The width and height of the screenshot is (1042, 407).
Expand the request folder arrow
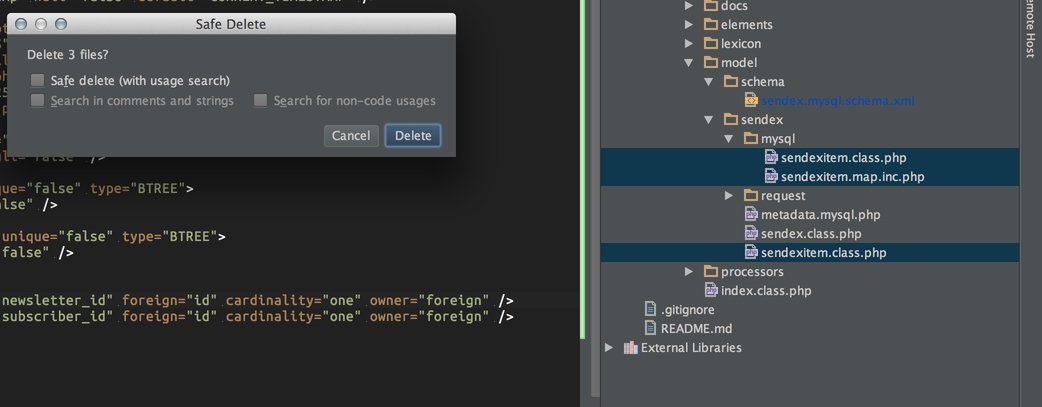tap(729, 195)
